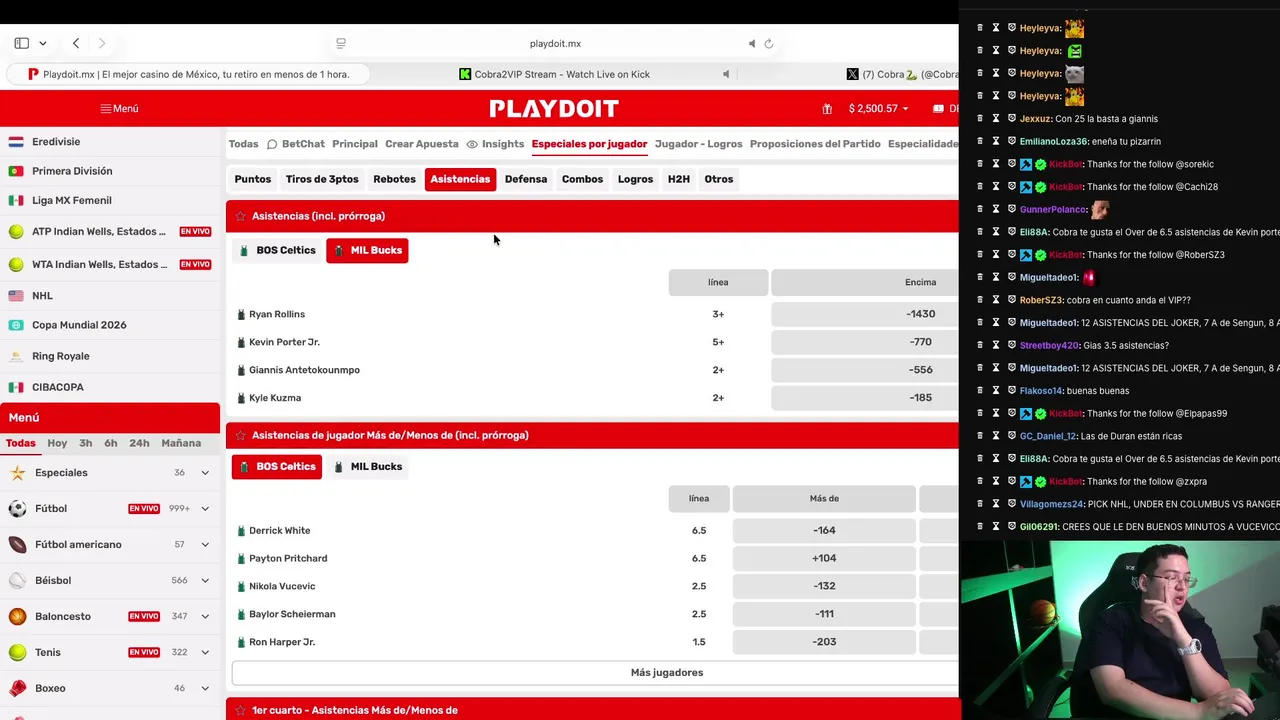Open the page menu icon in the address bar
The image size is (1280, 720).
341,43
